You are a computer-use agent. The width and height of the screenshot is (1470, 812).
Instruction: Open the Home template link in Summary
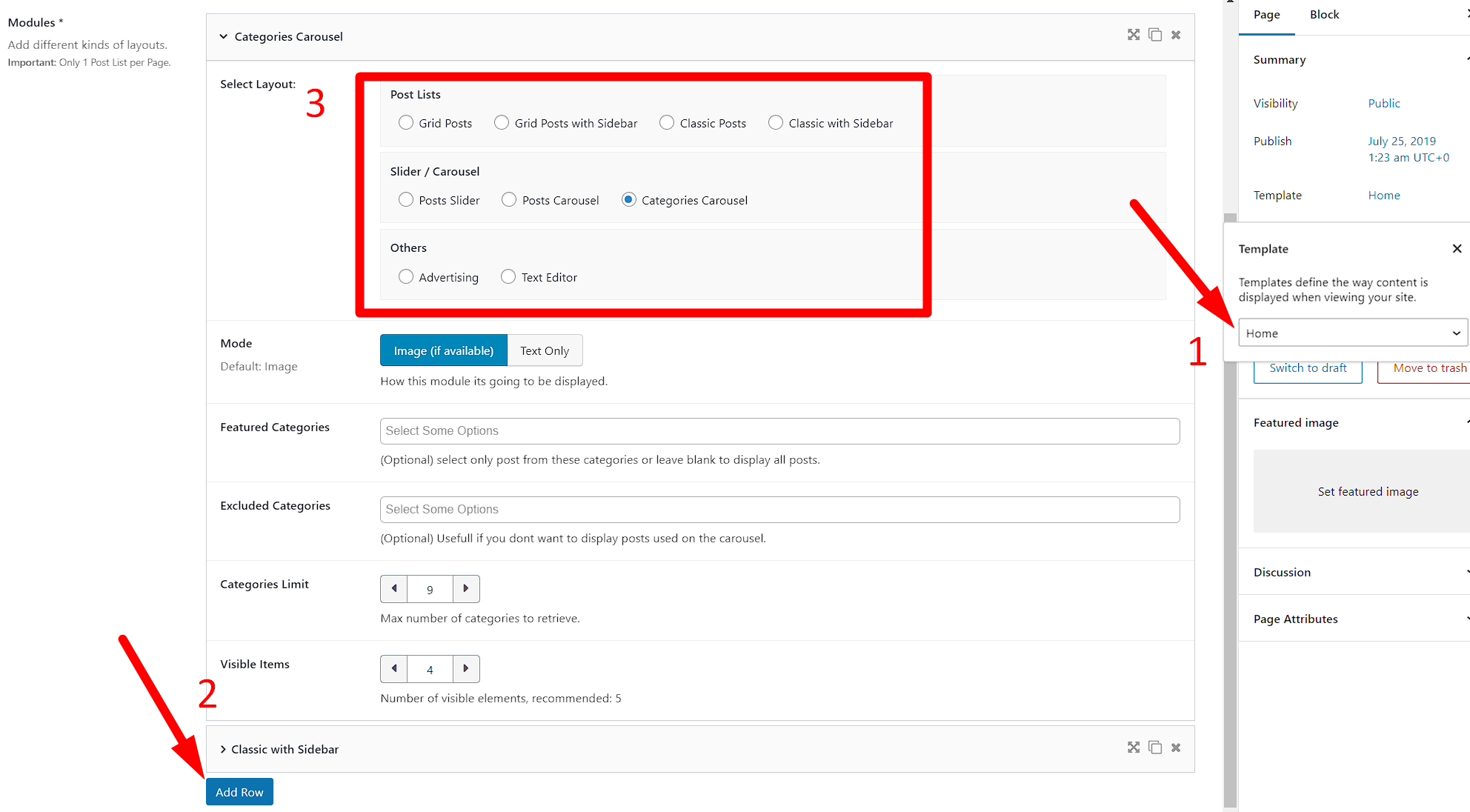[x=1384, y=196]
